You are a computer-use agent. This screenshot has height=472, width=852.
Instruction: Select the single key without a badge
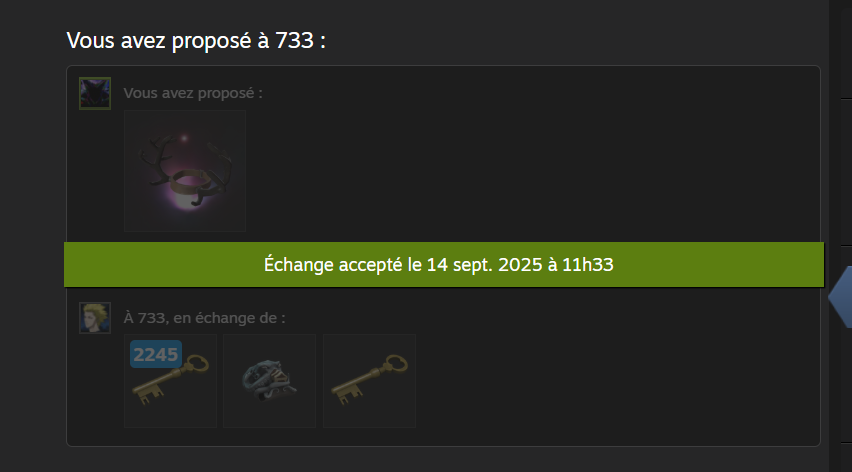pyautogui.click(x=369, y=381)
